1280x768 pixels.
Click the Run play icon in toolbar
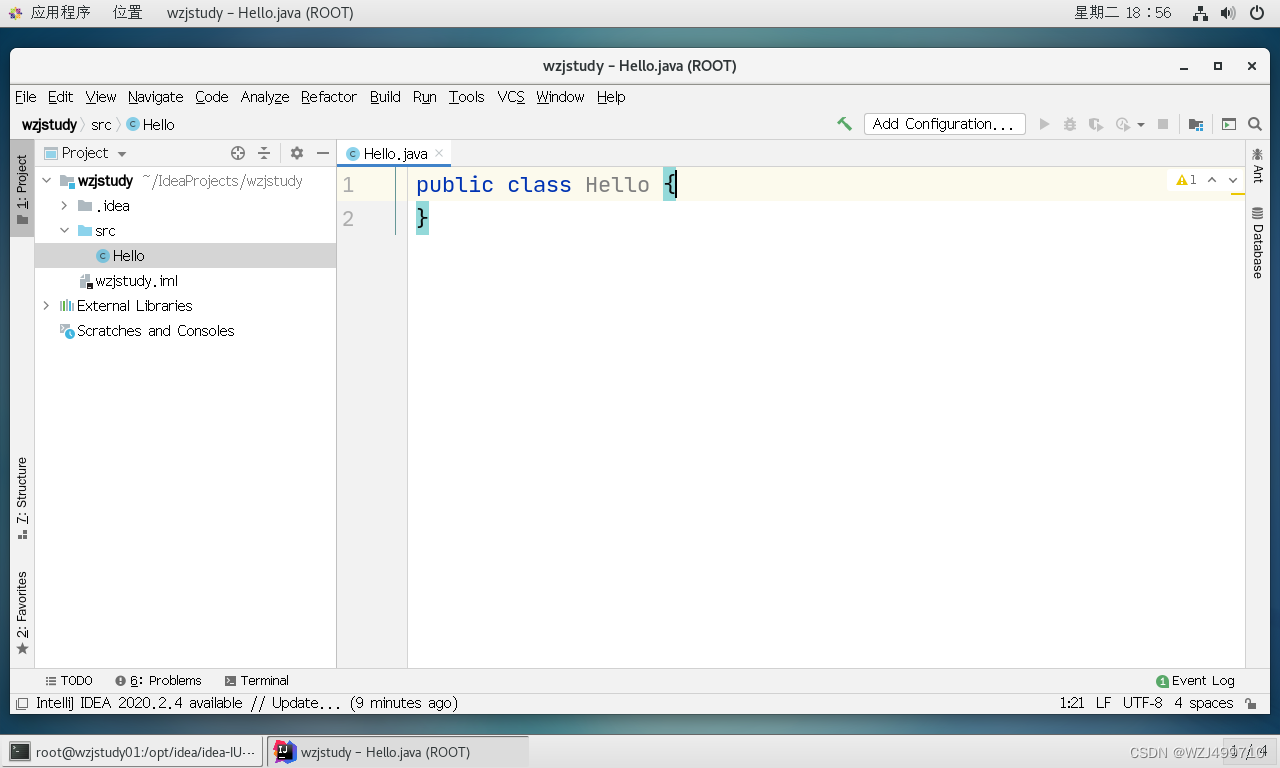(1044, 124)
